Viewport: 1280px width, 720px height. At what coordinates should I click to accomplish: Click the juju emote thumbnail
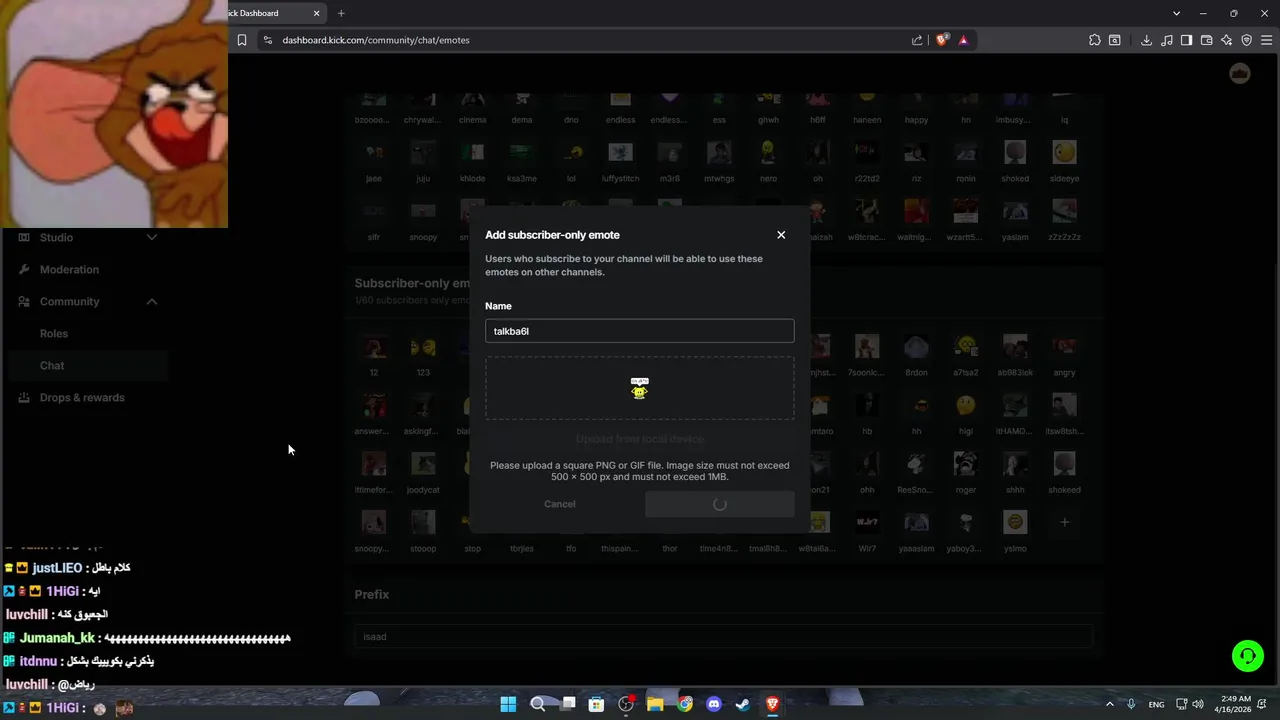[423, 153]
